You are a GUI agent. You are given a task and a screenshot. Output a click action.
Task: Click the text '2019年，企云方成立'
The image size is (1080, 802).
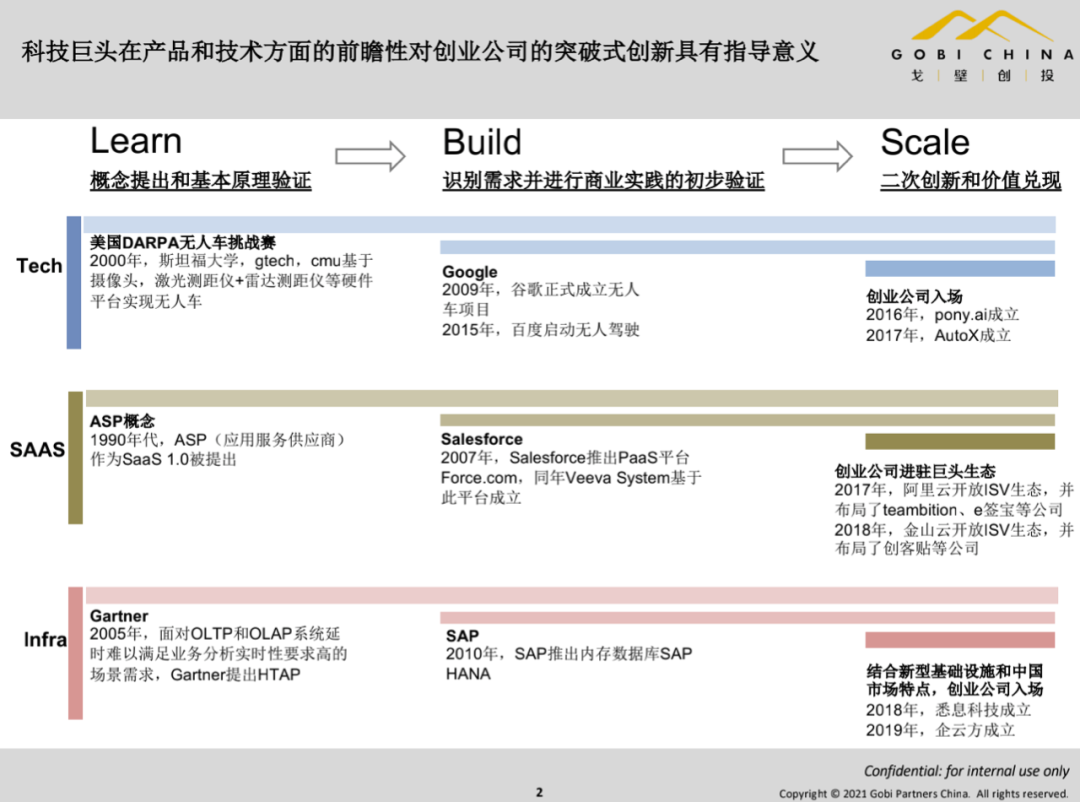click(940, 730)
